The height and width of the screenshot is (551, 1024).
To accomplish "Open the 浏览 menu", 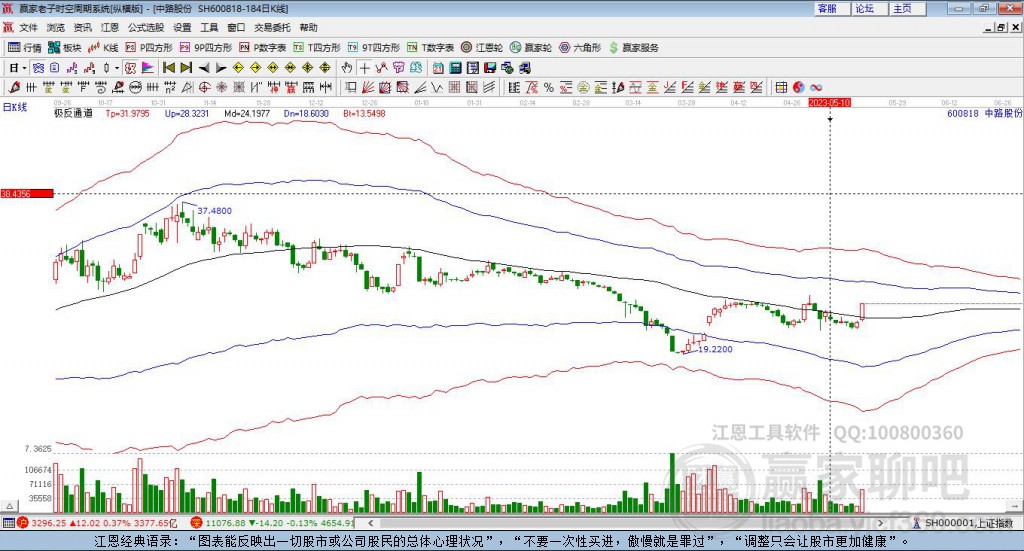I will [x=56, y=27].
